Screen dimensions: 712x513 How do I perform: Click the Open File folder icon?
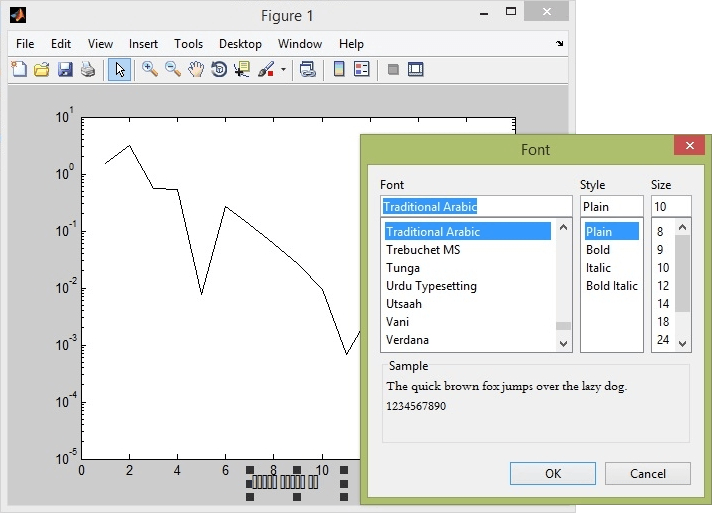click(x=41, y=69)
